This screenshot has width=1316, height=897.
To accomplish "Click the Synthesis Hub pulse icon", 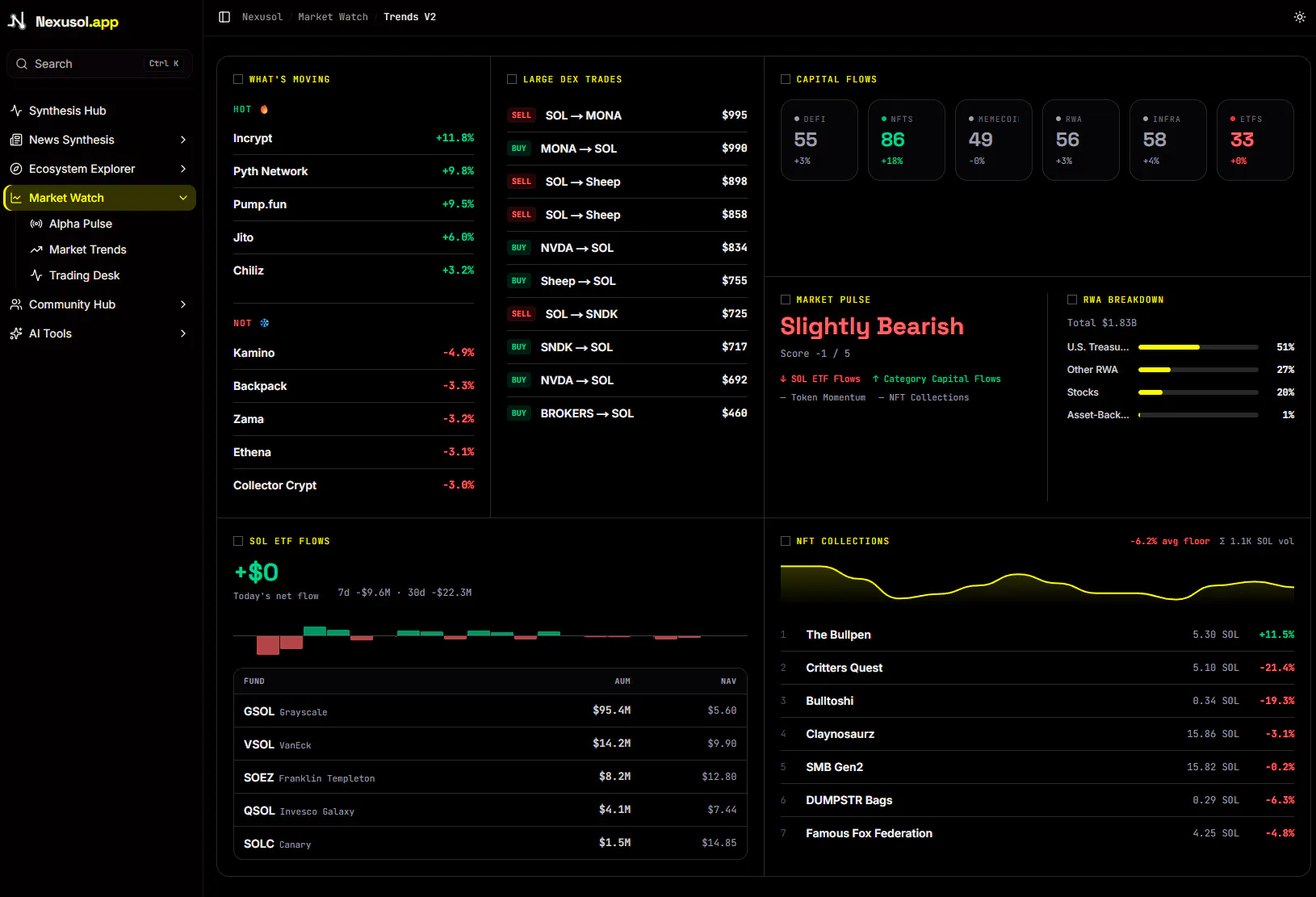I will coord(16,111).
